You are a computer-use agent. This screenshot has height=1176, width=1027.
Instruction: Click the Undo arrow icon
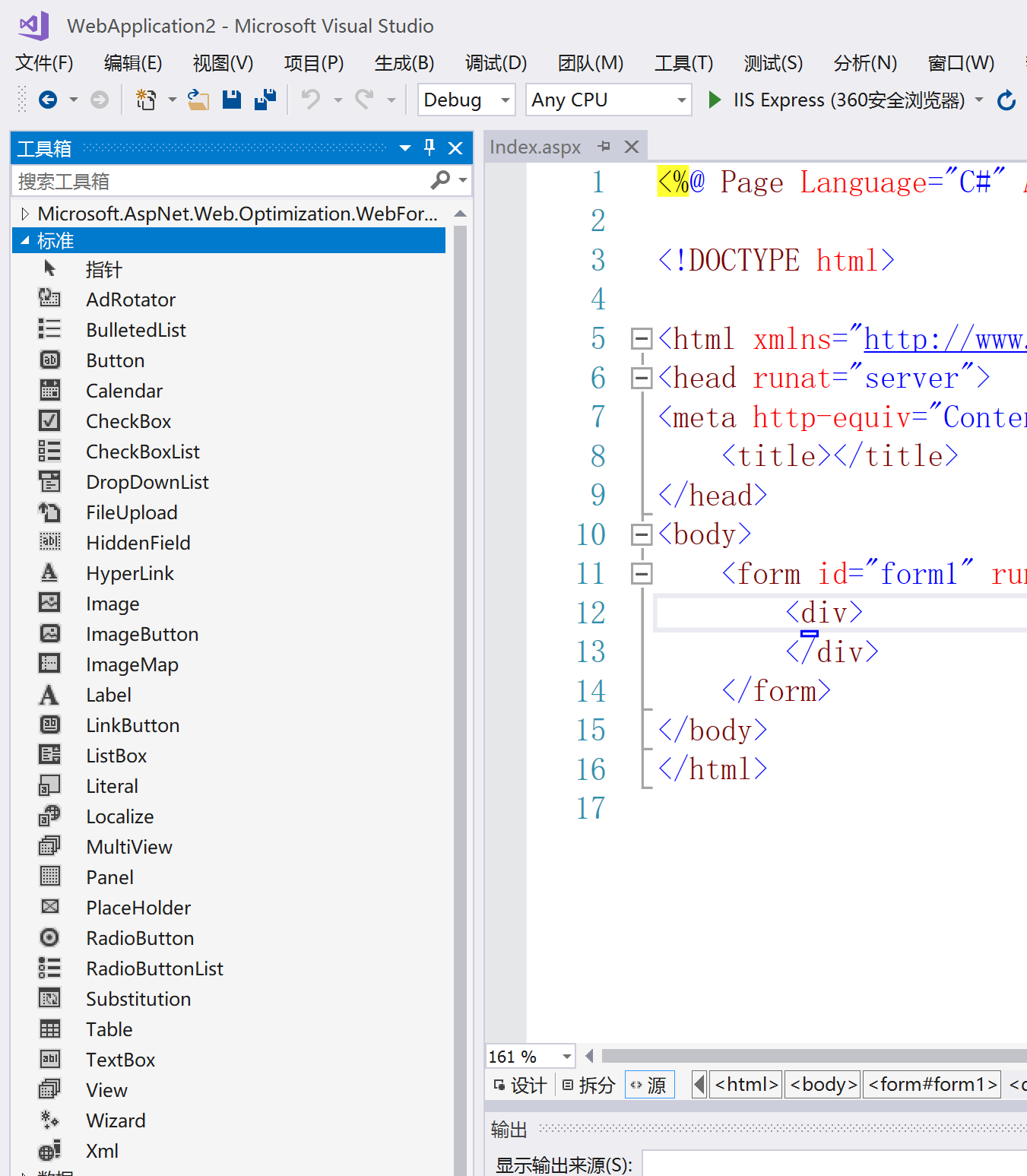click(x=310, y=100)
